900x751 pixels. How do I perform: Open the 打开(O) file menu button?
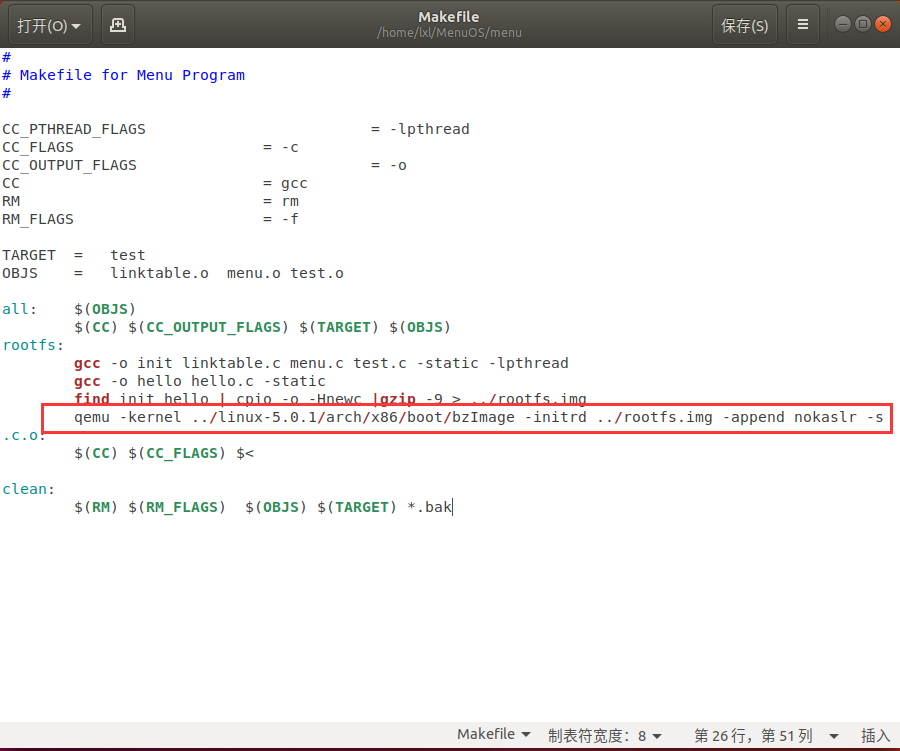(x=50, y=25)
